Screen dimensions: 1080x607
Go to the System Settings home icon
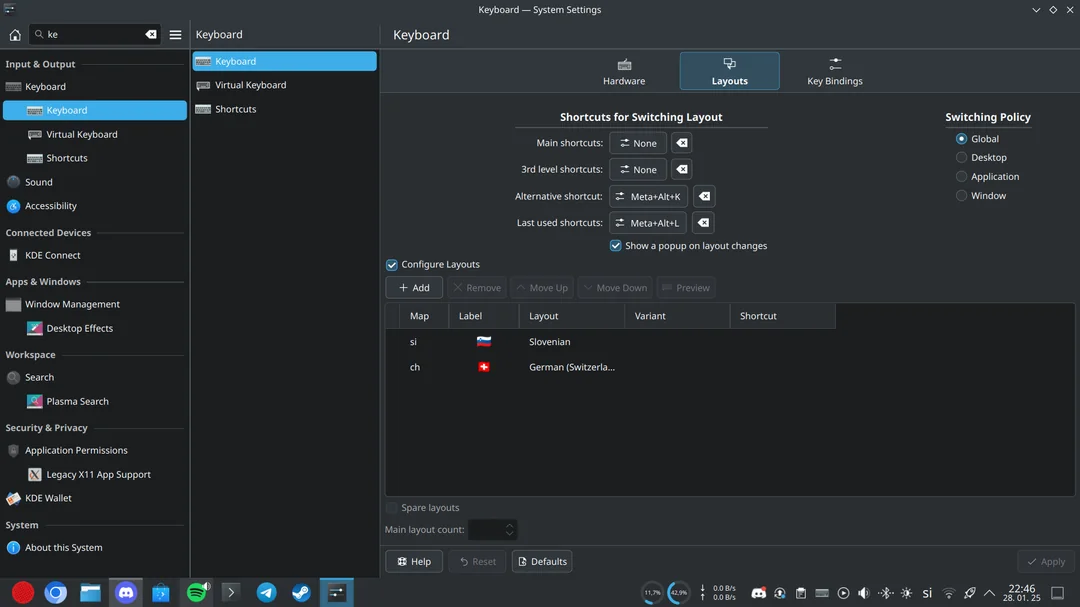(x=15, y=35)
